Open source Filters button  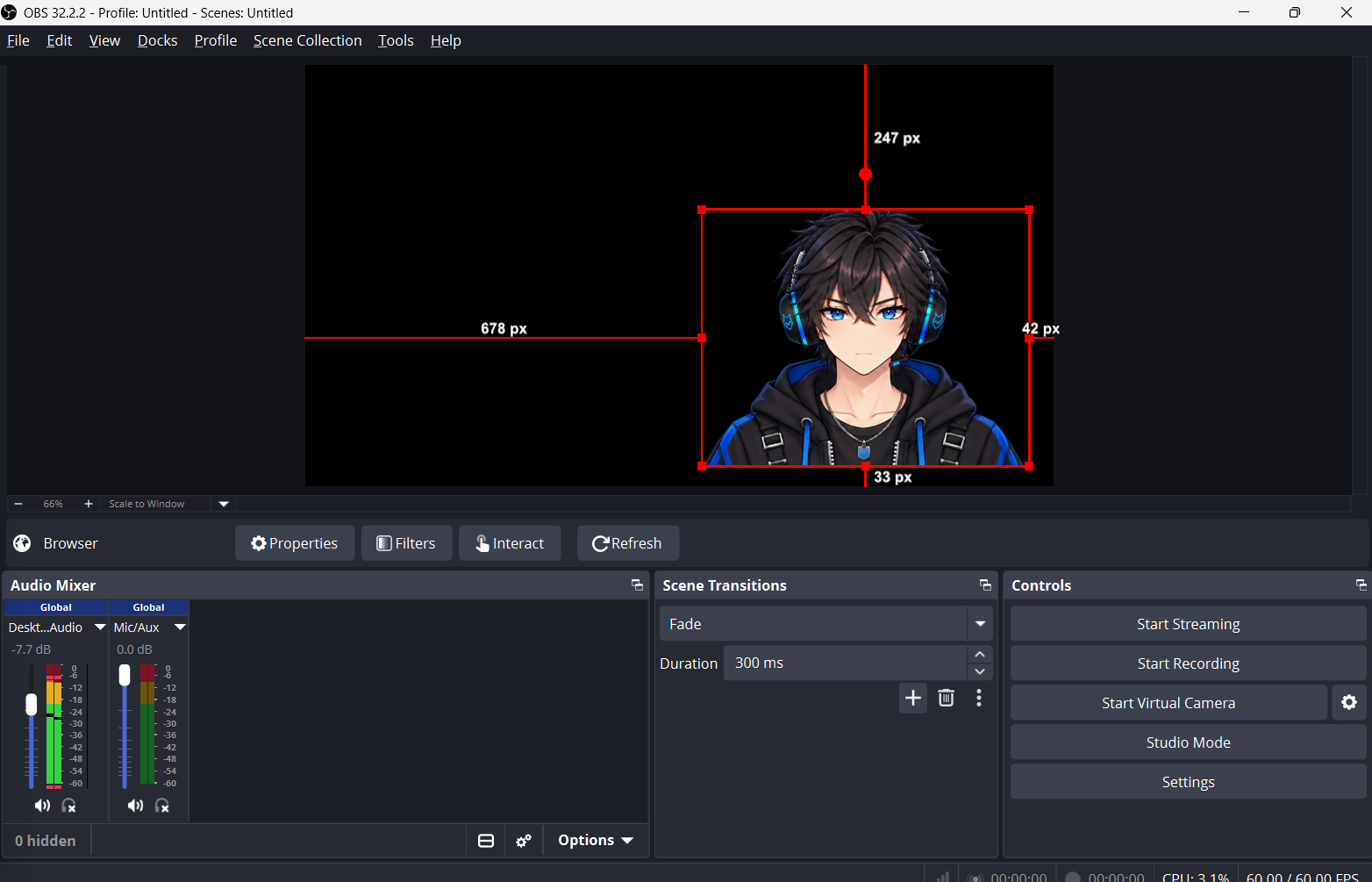pyautogui.click(x=406, y=543)
